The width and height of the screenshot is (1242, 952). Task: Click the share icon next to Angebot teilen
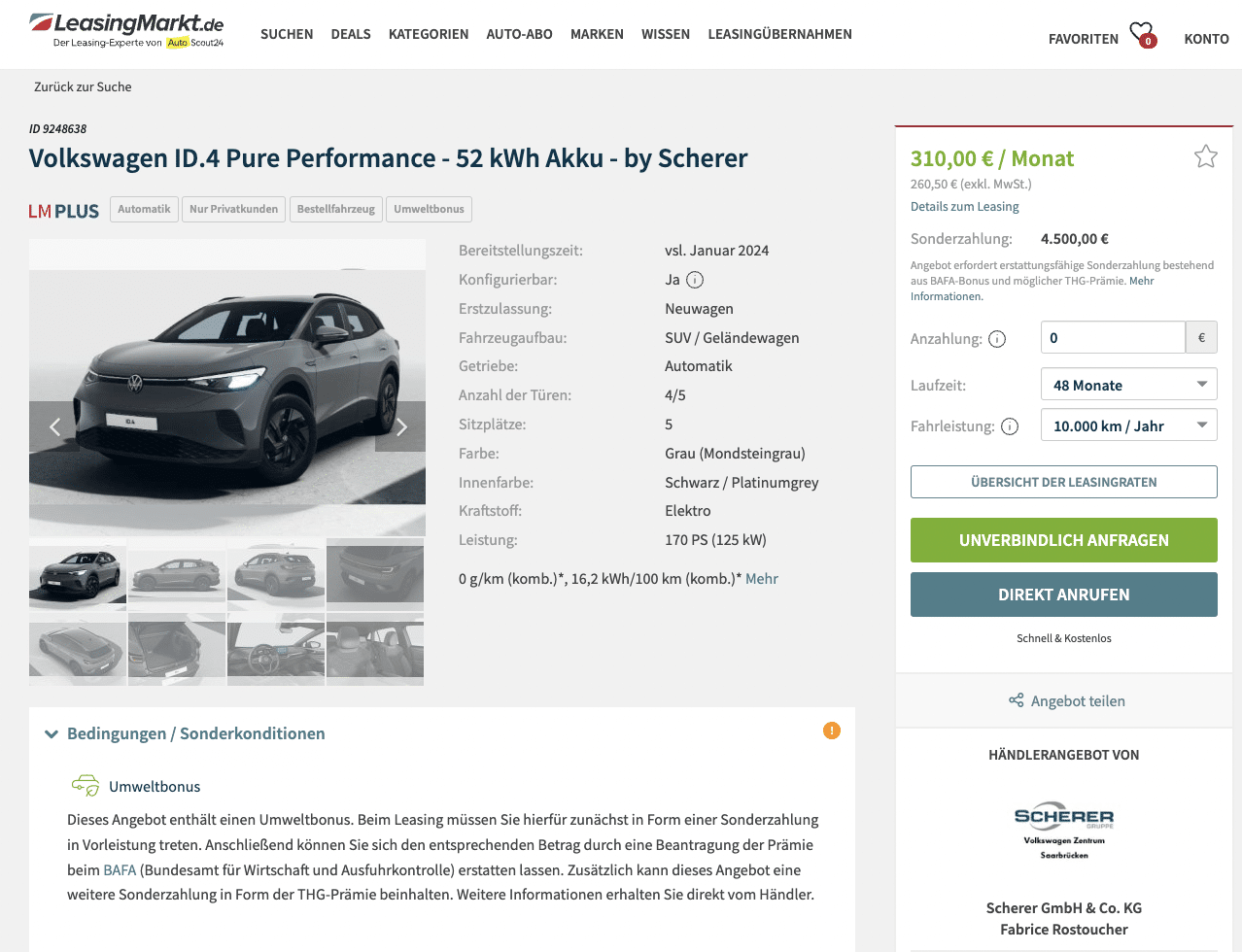point(1017,700)
